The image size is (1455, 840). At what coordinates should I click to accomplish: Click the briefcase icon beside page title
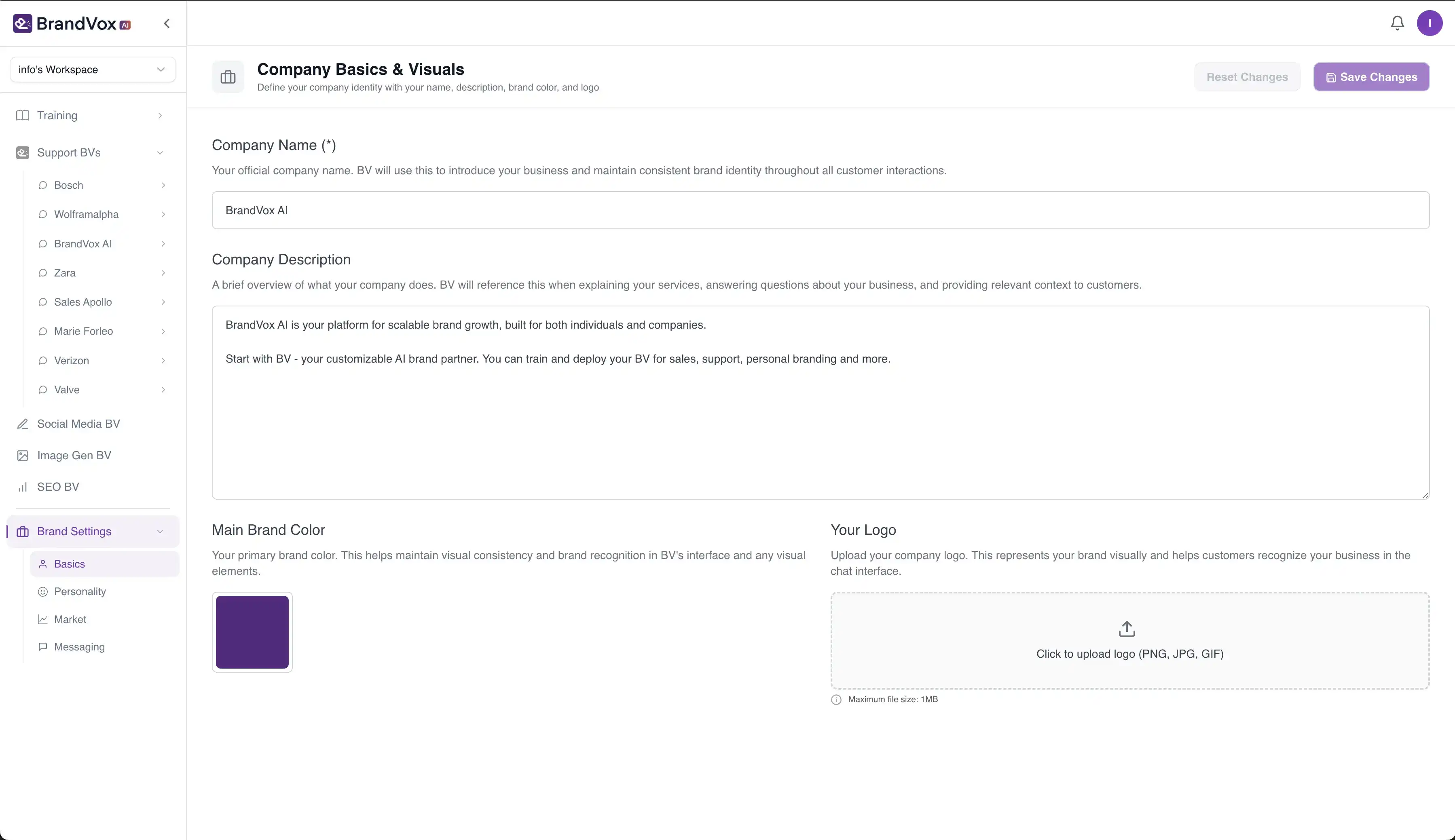pos(228,77)
